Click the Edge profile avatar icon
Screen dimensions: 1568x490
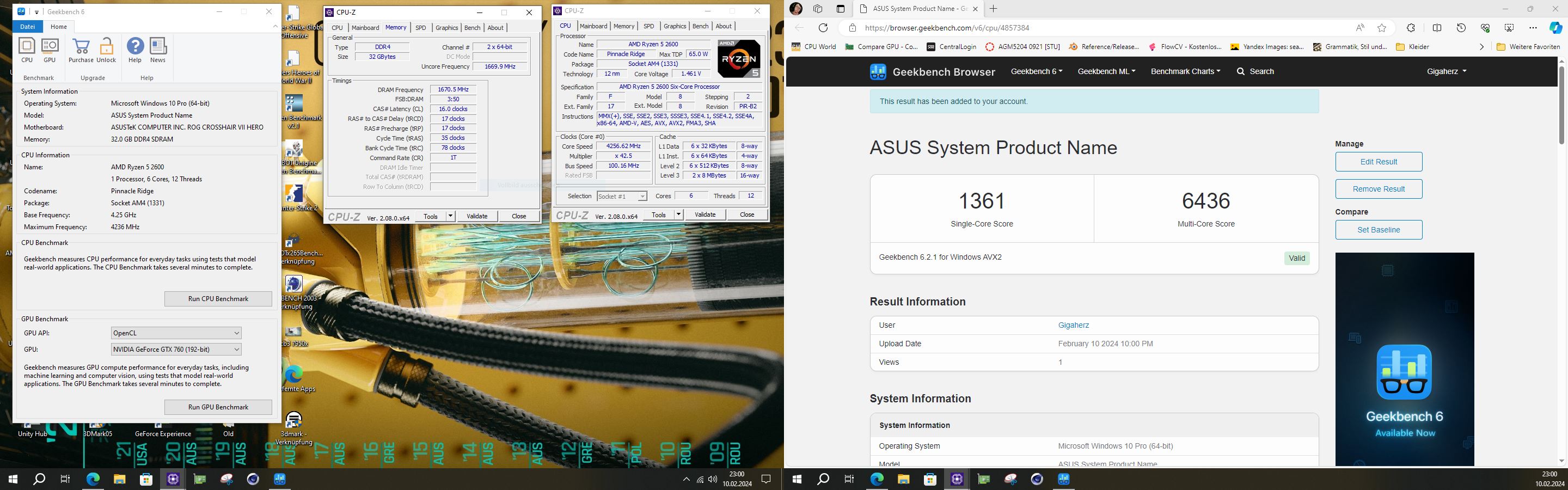(x=795, y=9)
